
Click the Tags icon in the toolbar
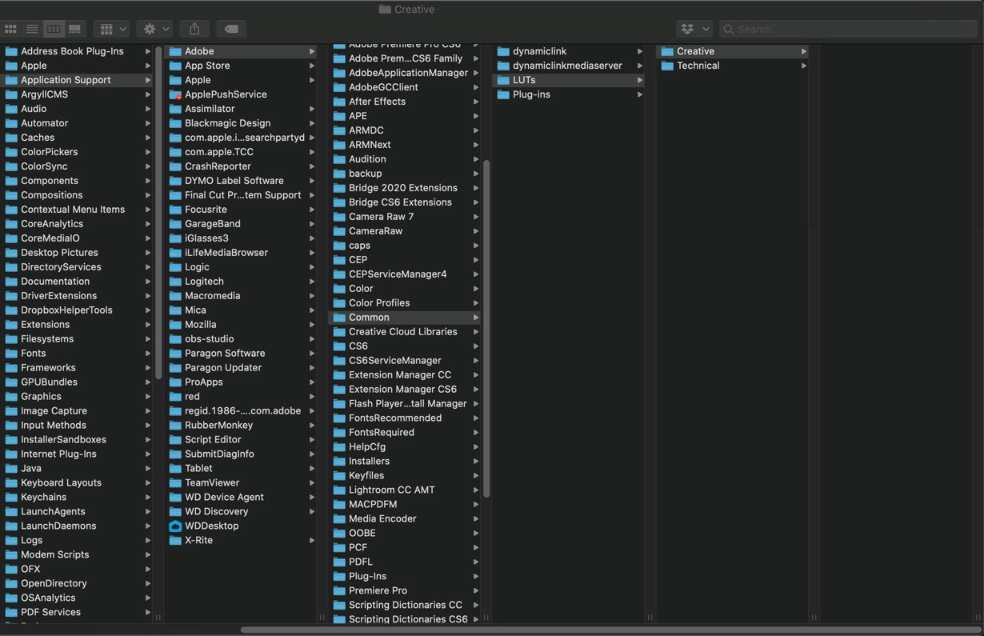[x=231, y=28]
